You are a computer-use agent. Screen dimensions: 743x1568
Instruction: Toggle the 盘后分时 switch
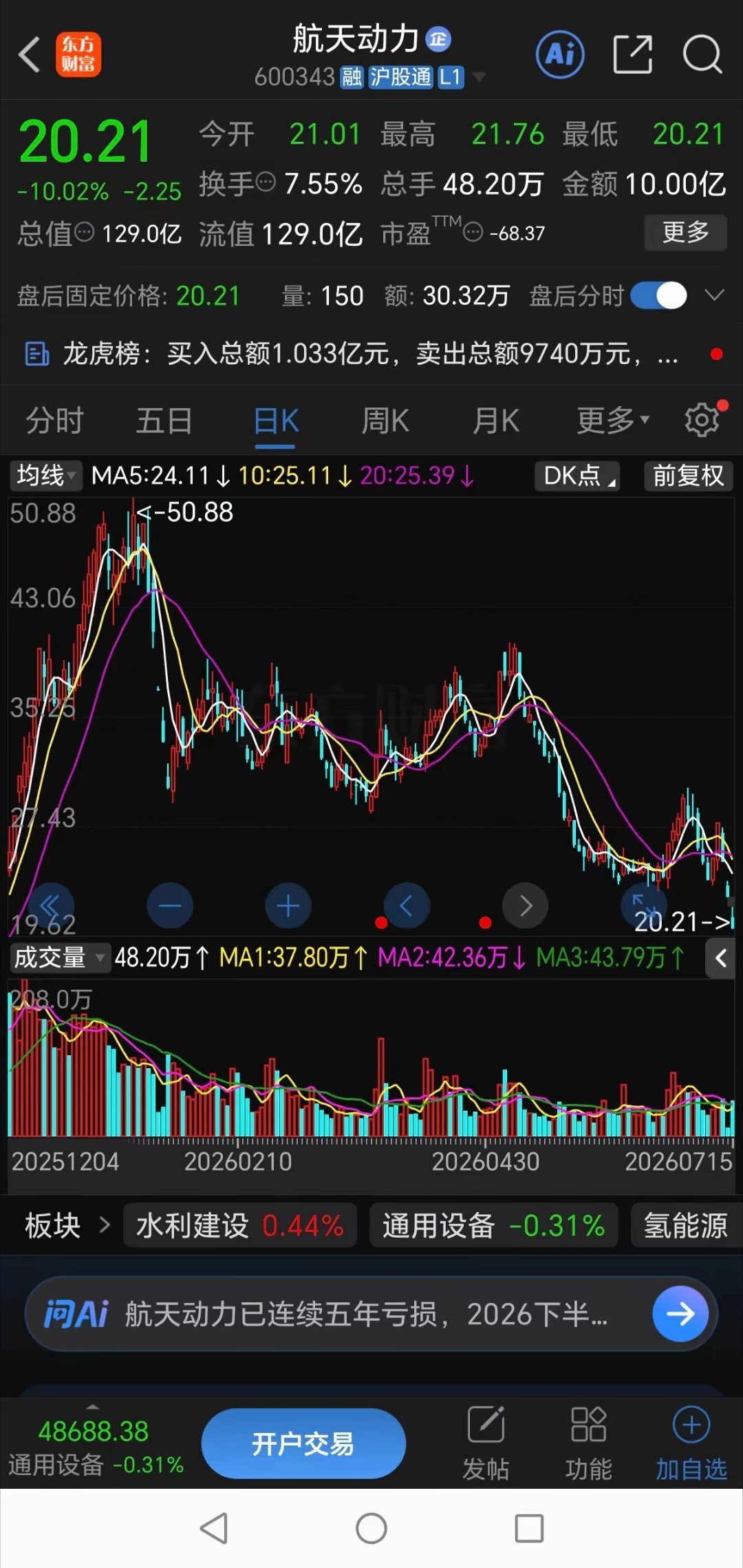pyautogui.click(x=658, y=296)
